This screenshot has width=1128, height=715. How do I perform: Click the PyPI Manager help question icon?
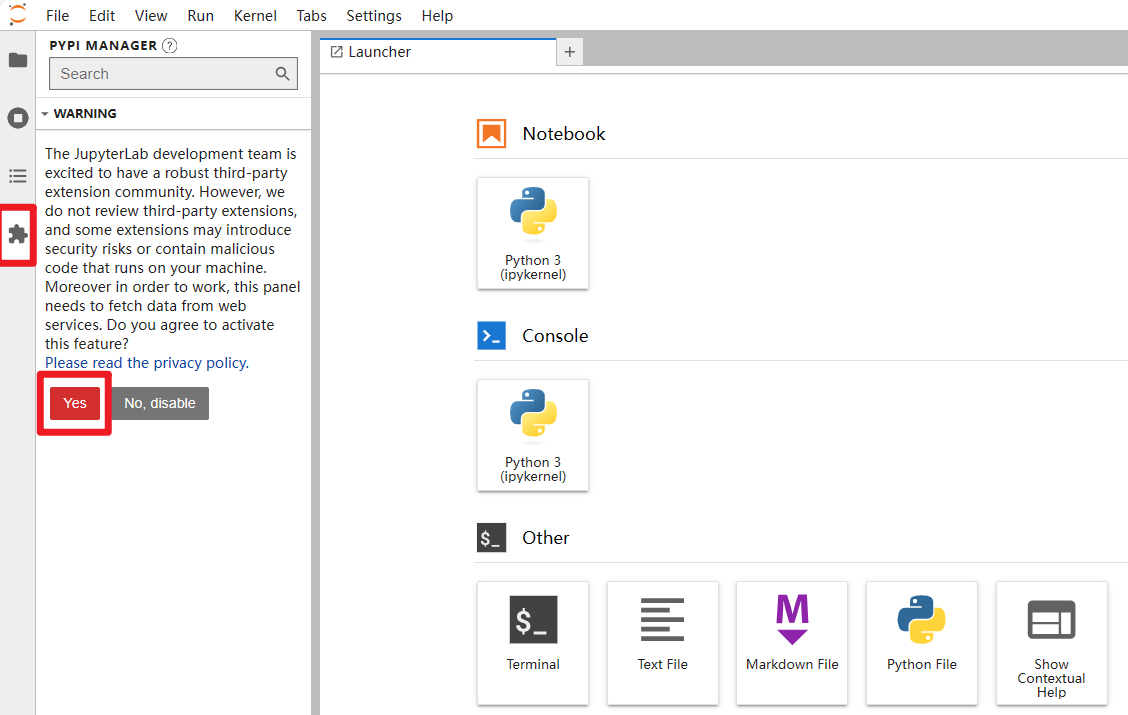click(170, 45)
